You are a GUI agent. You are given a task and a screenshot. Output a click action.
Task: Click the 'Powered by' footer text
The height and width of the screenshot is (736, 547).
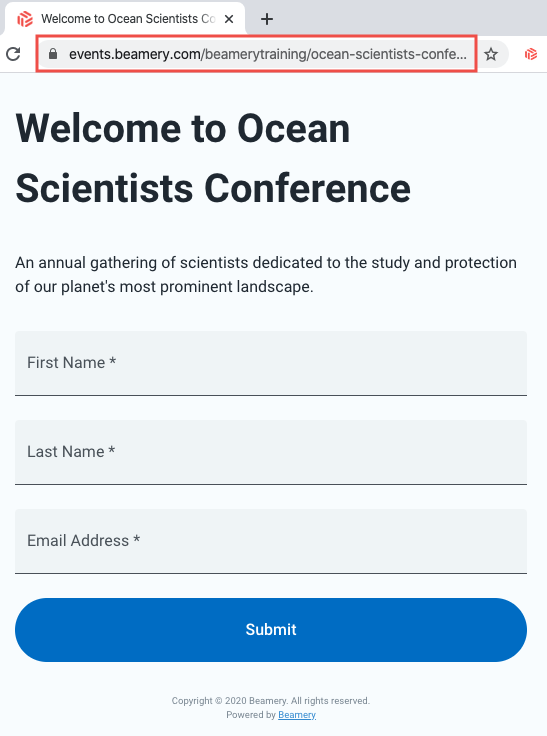pyautogui.click(x=251, y=715)
